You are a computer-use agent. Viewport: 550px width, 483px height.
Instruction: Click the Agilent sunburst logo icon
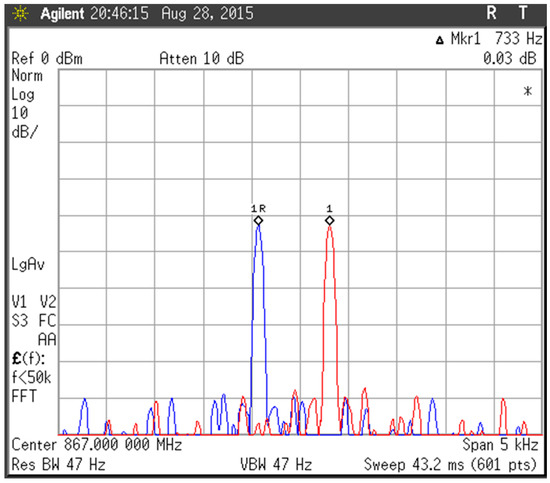click(20, 14)
